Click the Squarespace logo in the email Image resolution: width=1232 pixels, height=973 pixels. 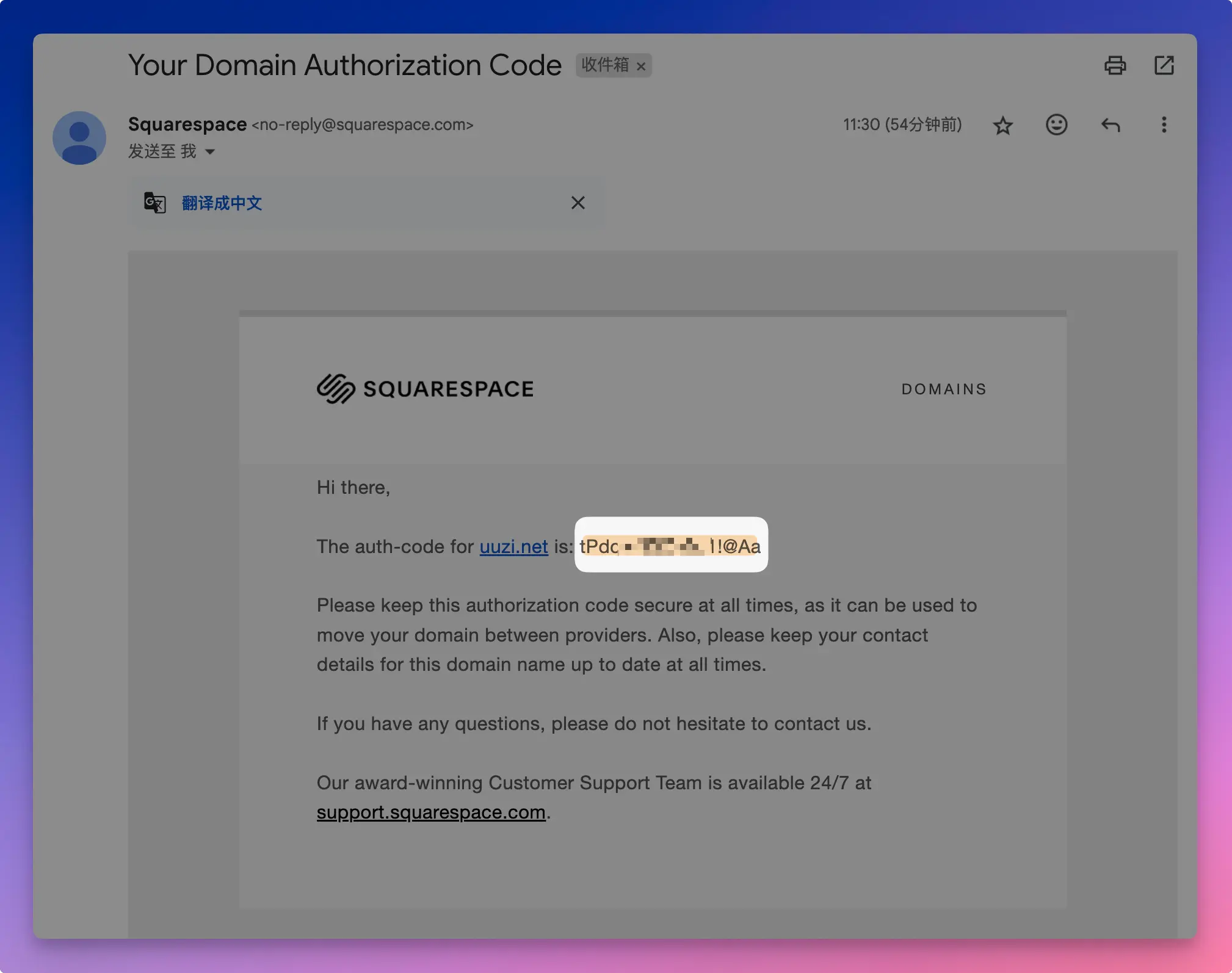point(425,389)
